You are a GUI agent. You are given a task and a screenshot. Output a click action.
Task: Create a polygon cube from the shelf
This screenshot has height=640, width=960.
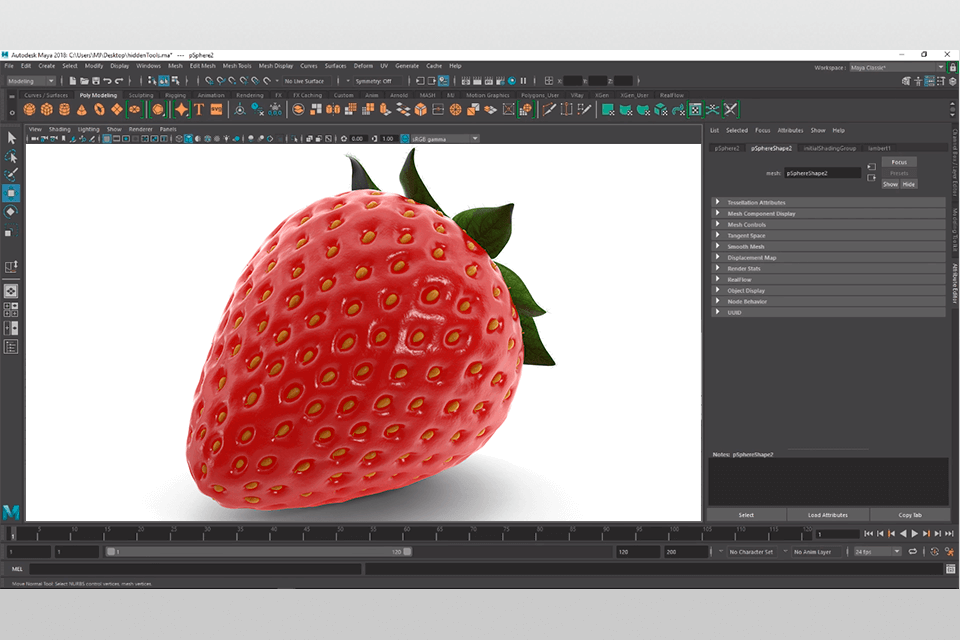pyautogui.click(x=47, y=110)
